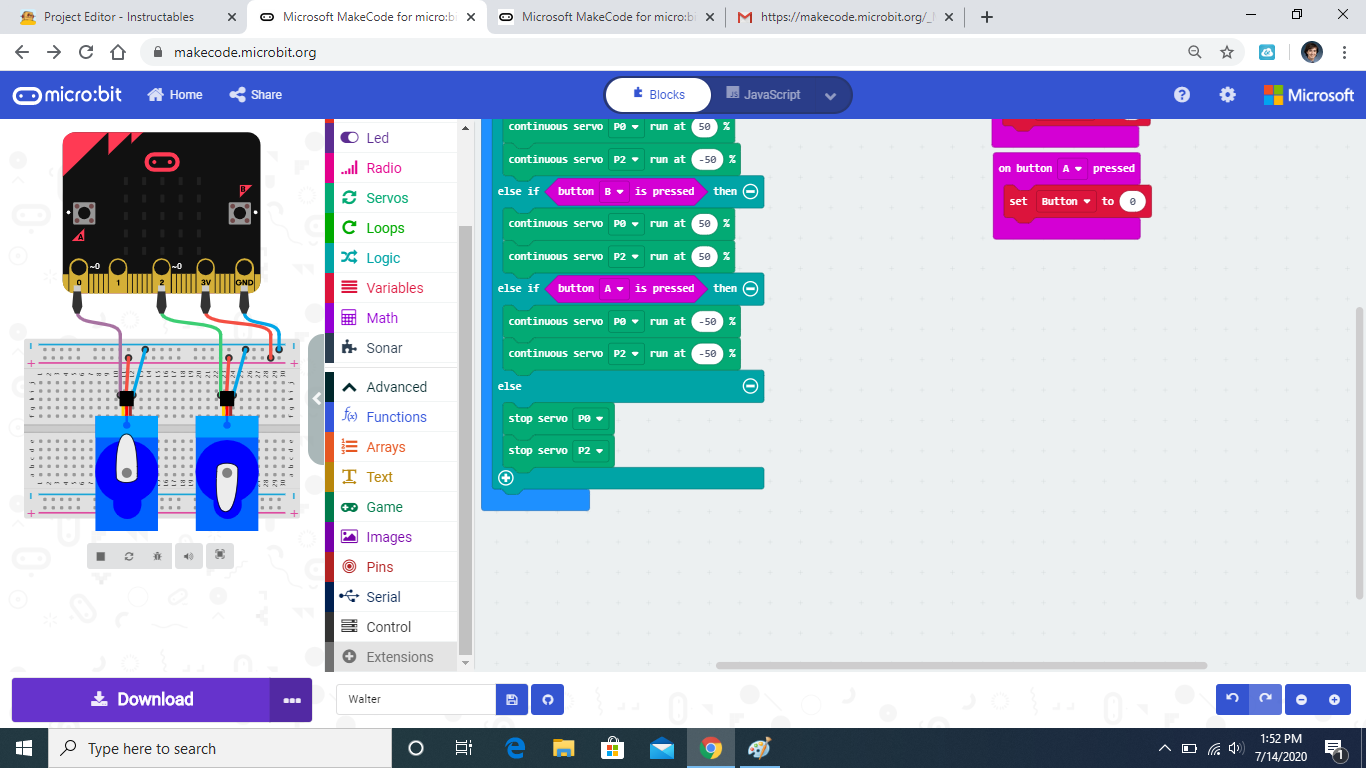
Task: Add another branch with the plus icon
Action: click(x=506, y=478)
